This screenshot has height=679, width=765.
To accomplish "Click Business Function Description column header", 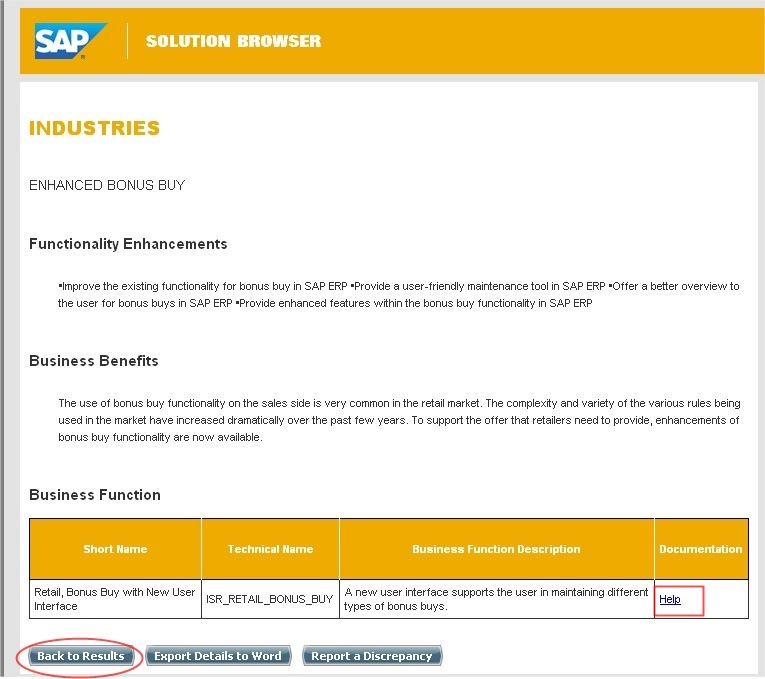I will 496,549.
